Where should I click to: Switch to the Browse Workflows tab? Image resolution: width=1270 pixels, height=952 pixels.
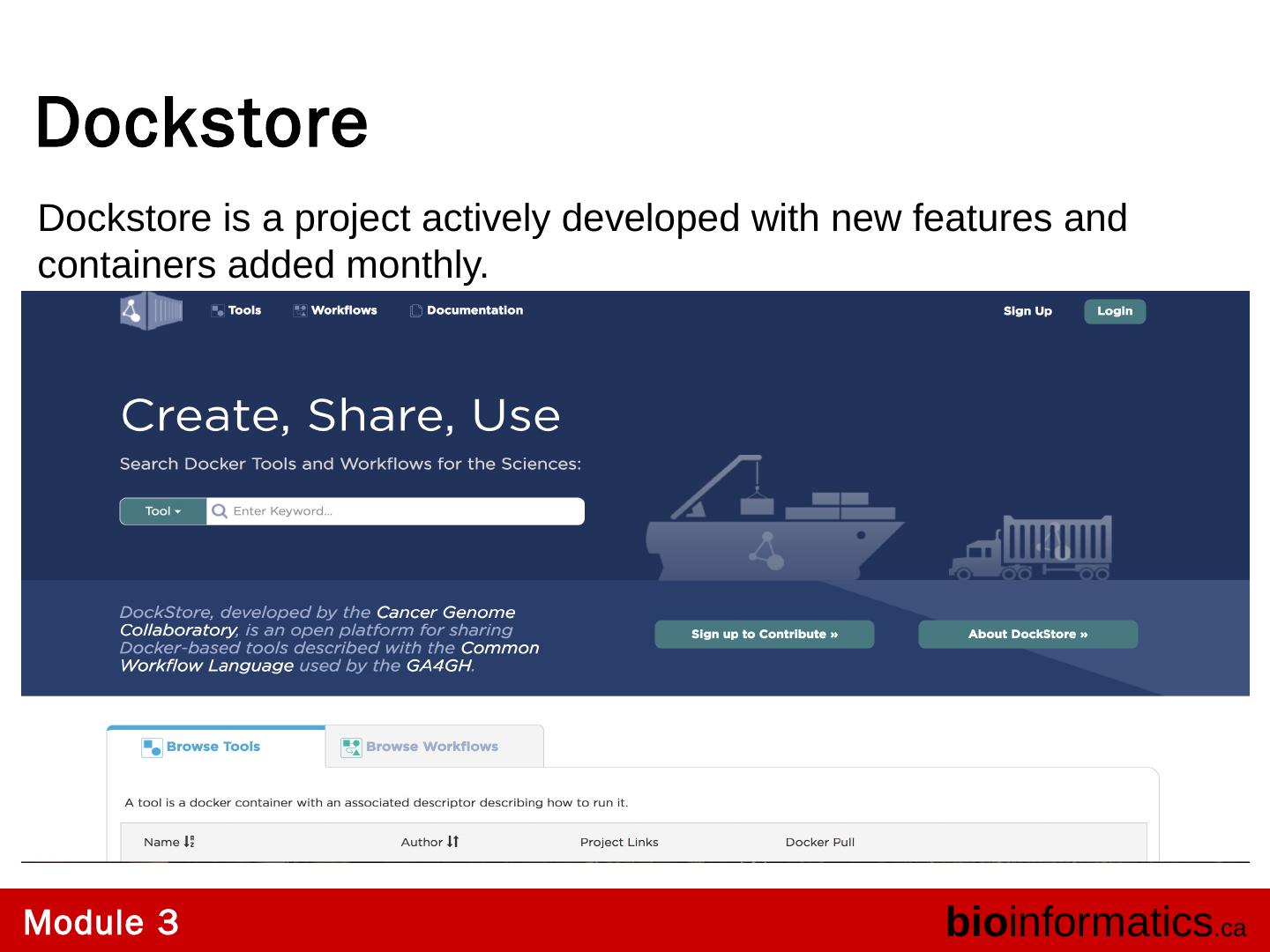432,747
